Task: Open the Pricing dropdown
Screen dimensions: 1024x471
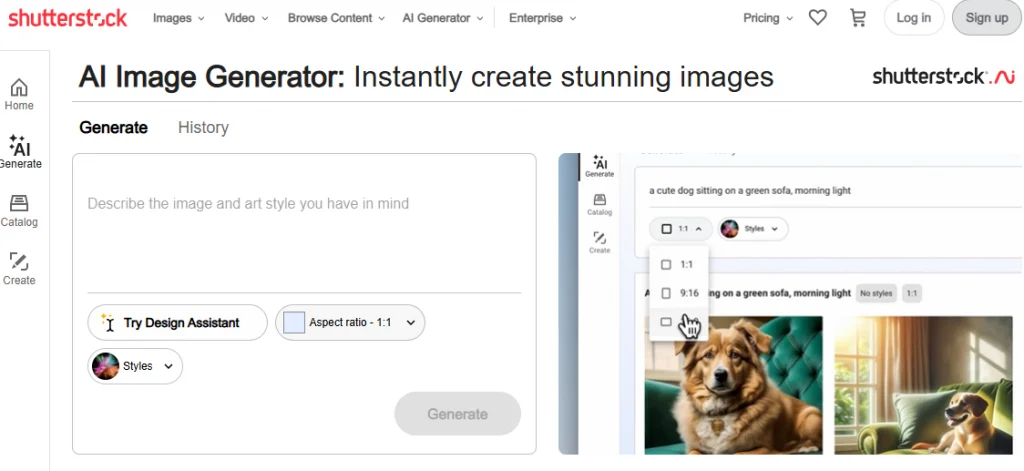Action: [768, 18]
